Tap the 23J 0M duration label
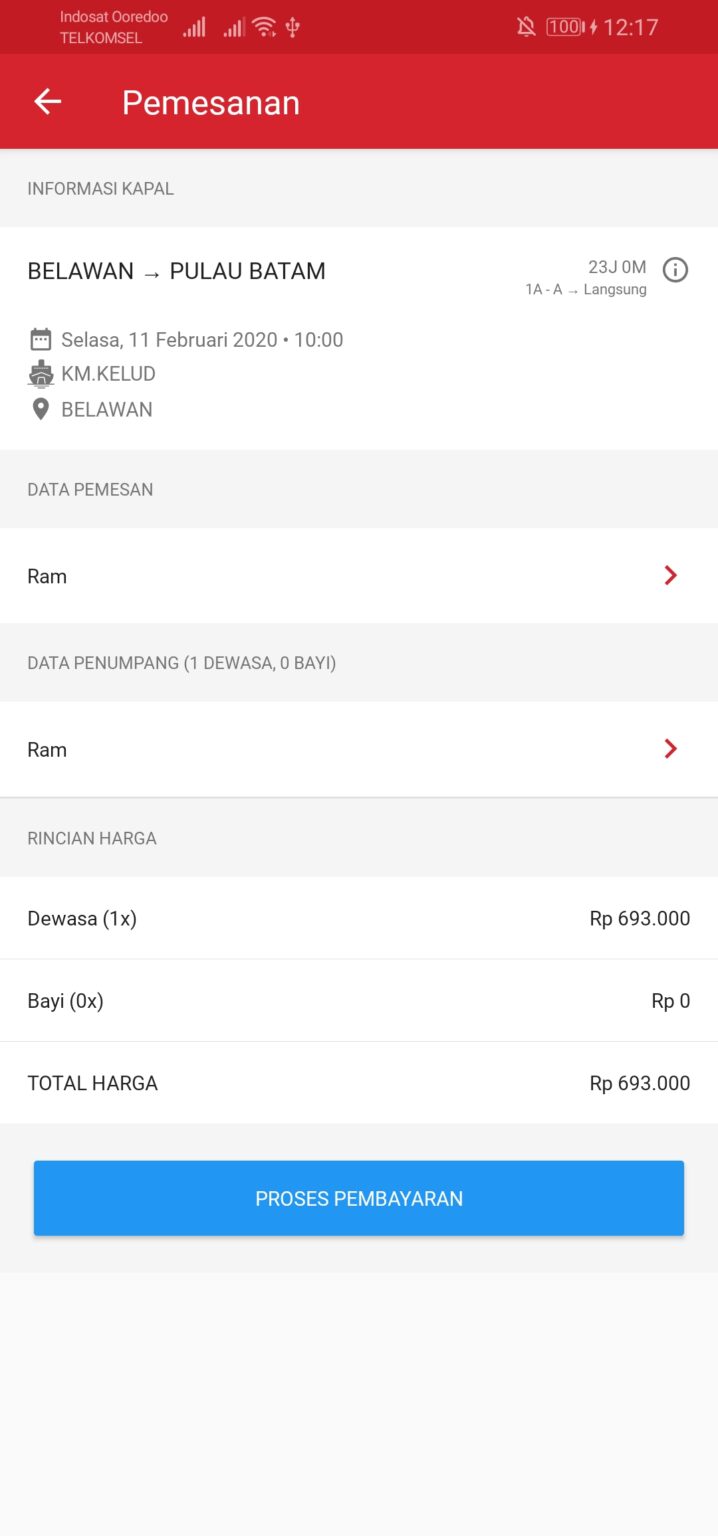 [x=617, y=267]
